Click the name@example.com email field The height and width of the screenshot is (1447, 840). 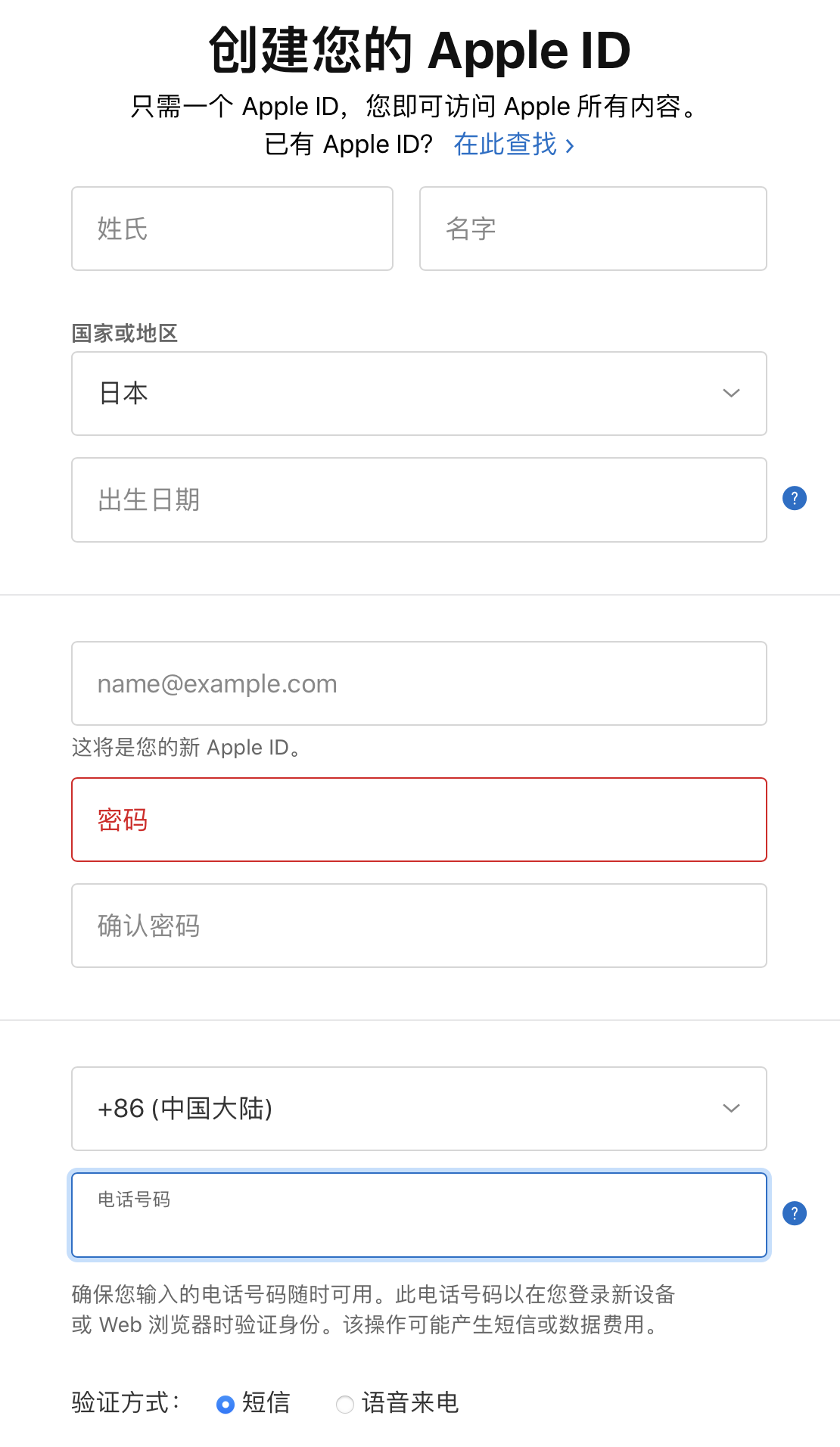[x=418, y=683]
